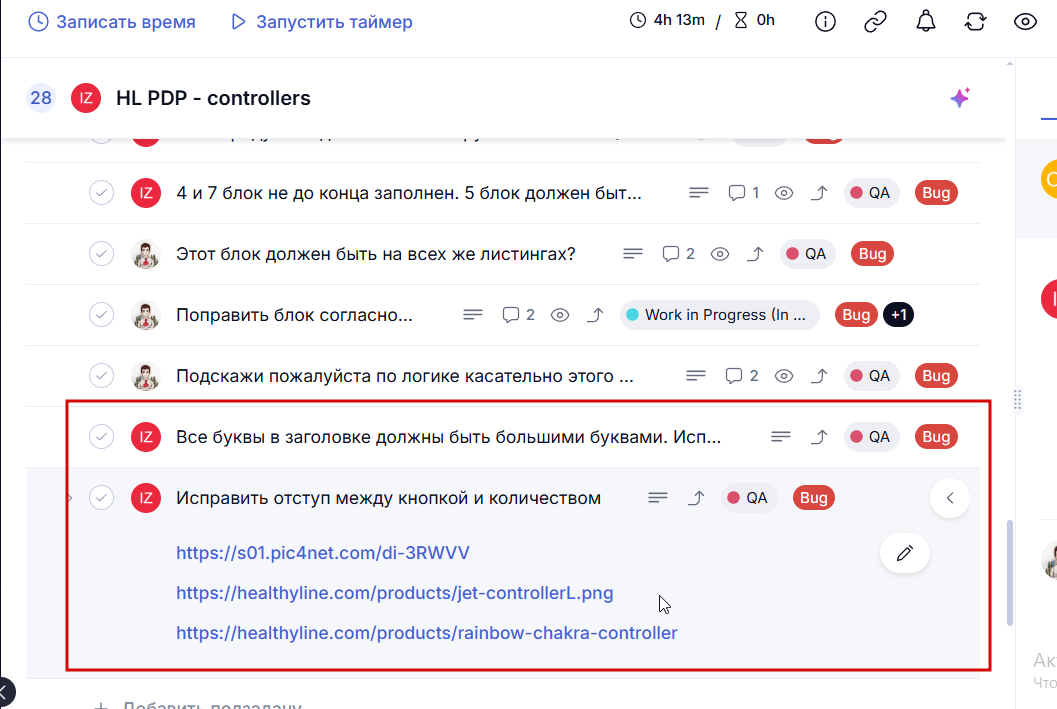
Task: Open description icon of 'Этот блок' row
Action: (x=632, y=254)
